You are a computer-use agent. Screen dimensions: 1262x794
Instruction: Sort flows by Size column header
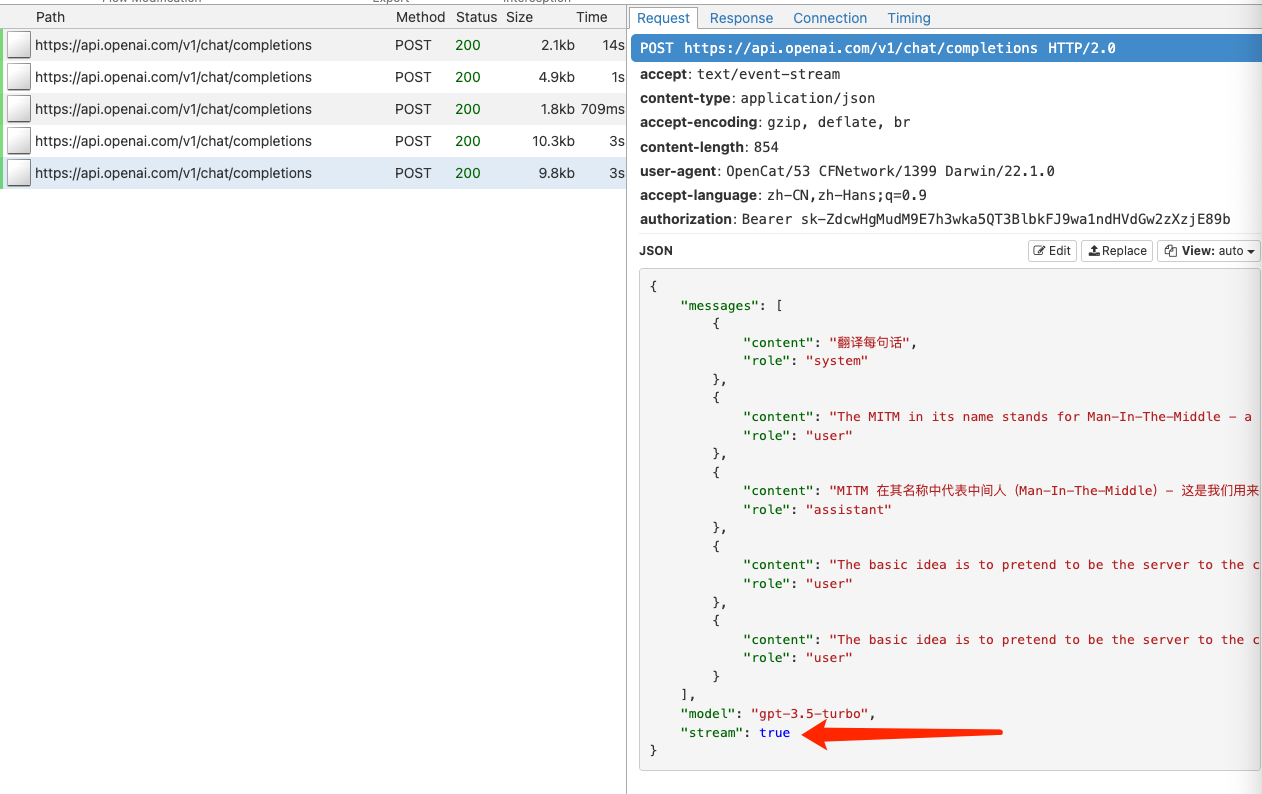coord(519,17)
